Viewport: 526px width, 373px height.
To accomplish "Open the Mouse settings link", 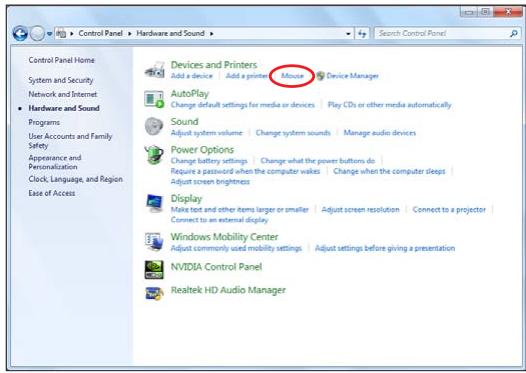I will [x=292, y=76].
